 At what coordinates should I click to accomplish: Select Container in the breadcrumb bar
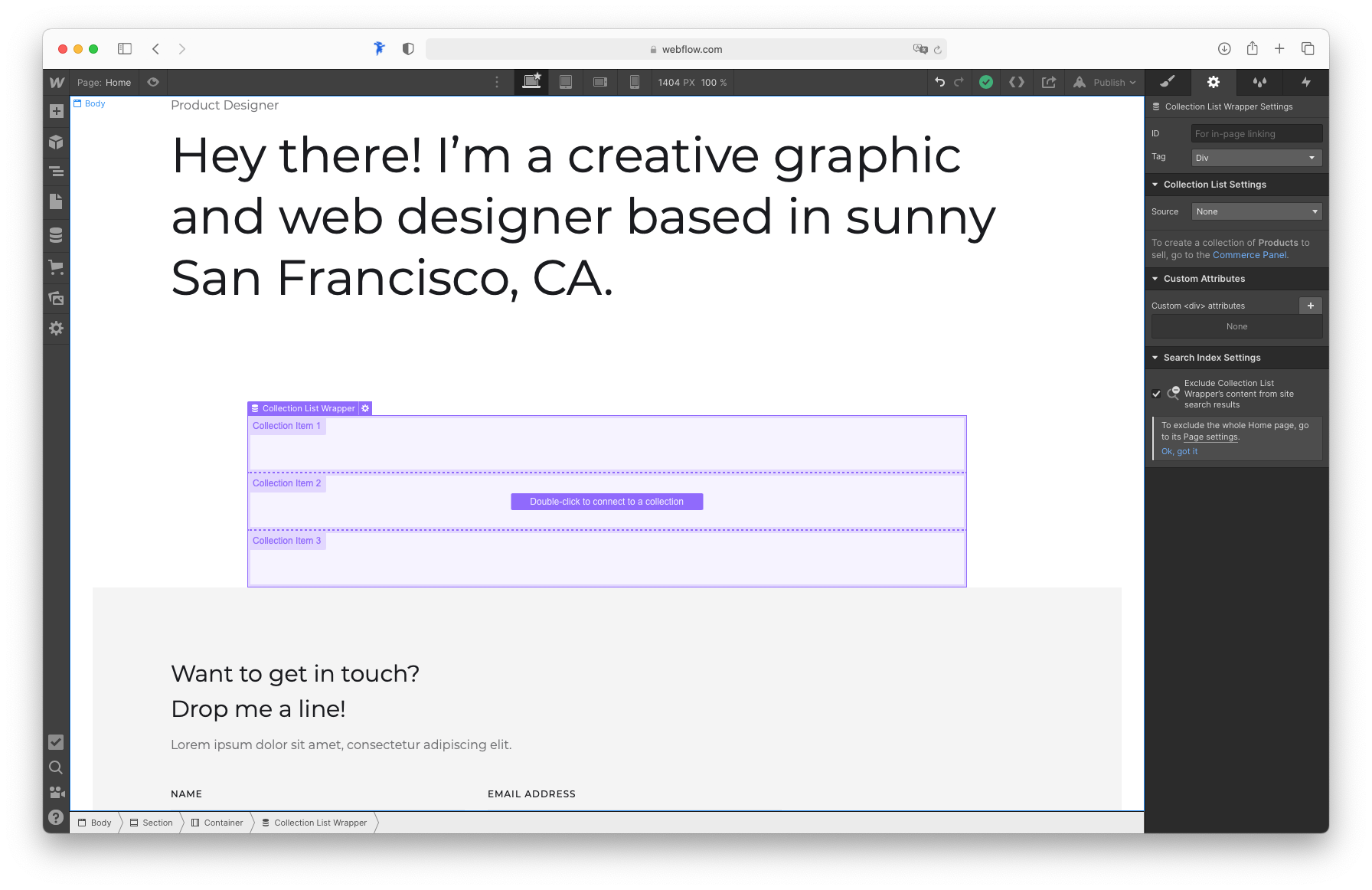click(223, 823)
